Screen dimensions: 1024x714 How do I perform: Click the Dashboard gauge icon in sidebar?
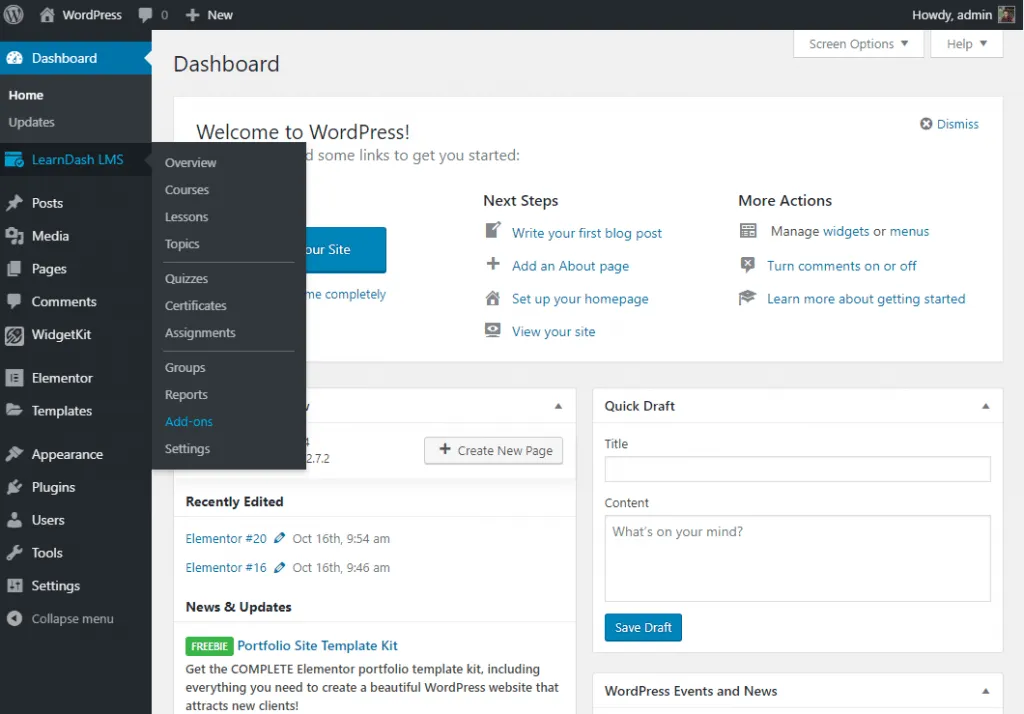point(14,58)
